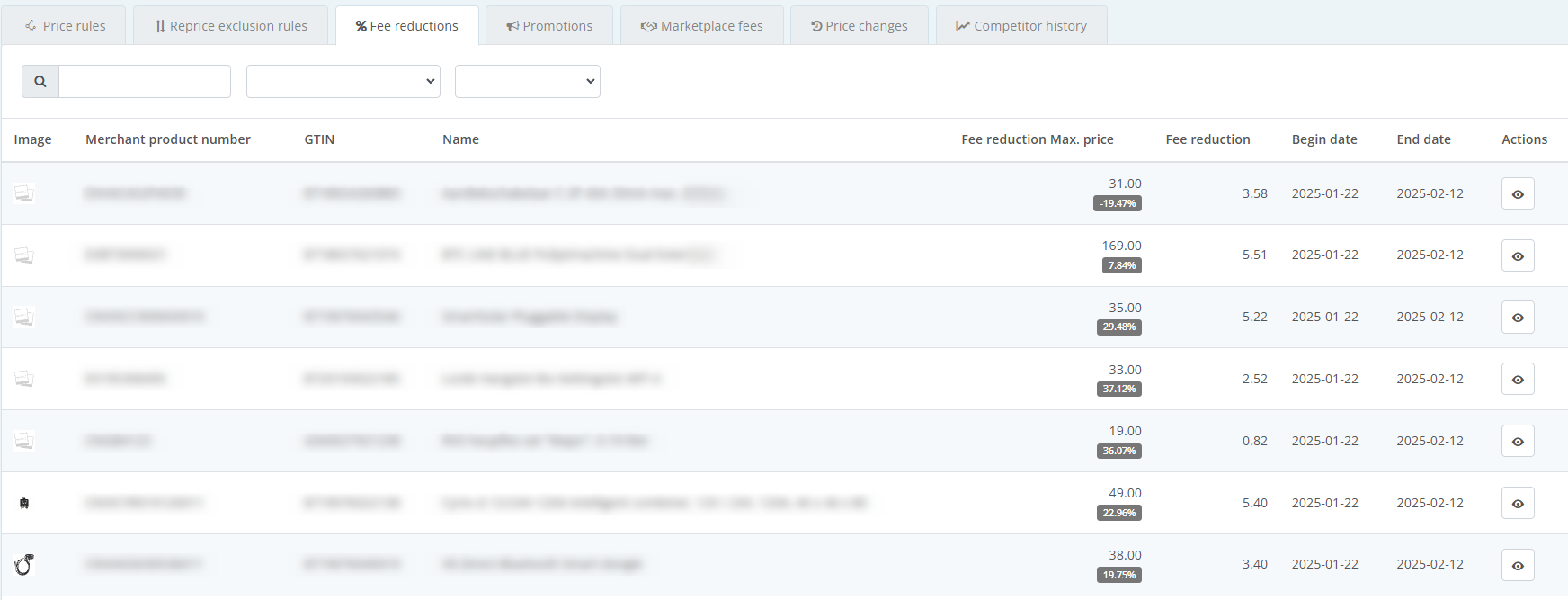
Task: Switch to the Price changes tab
Action: [x=860, y=26]
